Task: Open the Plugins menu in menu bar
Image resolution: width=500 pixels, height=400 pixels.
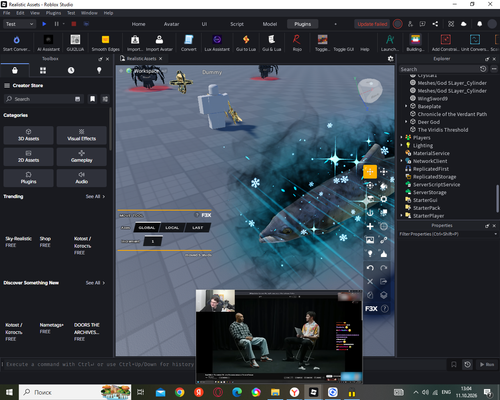Action: (x=53, y=13)
